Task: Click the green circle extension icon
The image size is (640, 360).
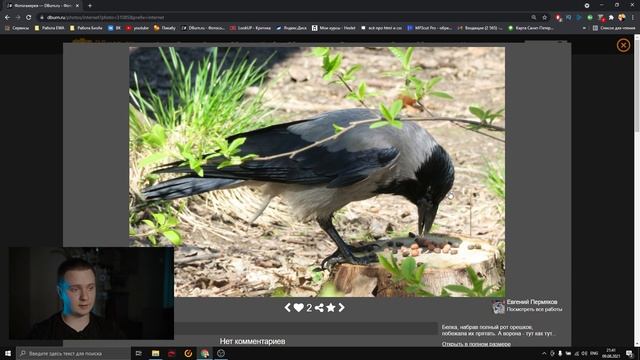Action: point(590,18)
